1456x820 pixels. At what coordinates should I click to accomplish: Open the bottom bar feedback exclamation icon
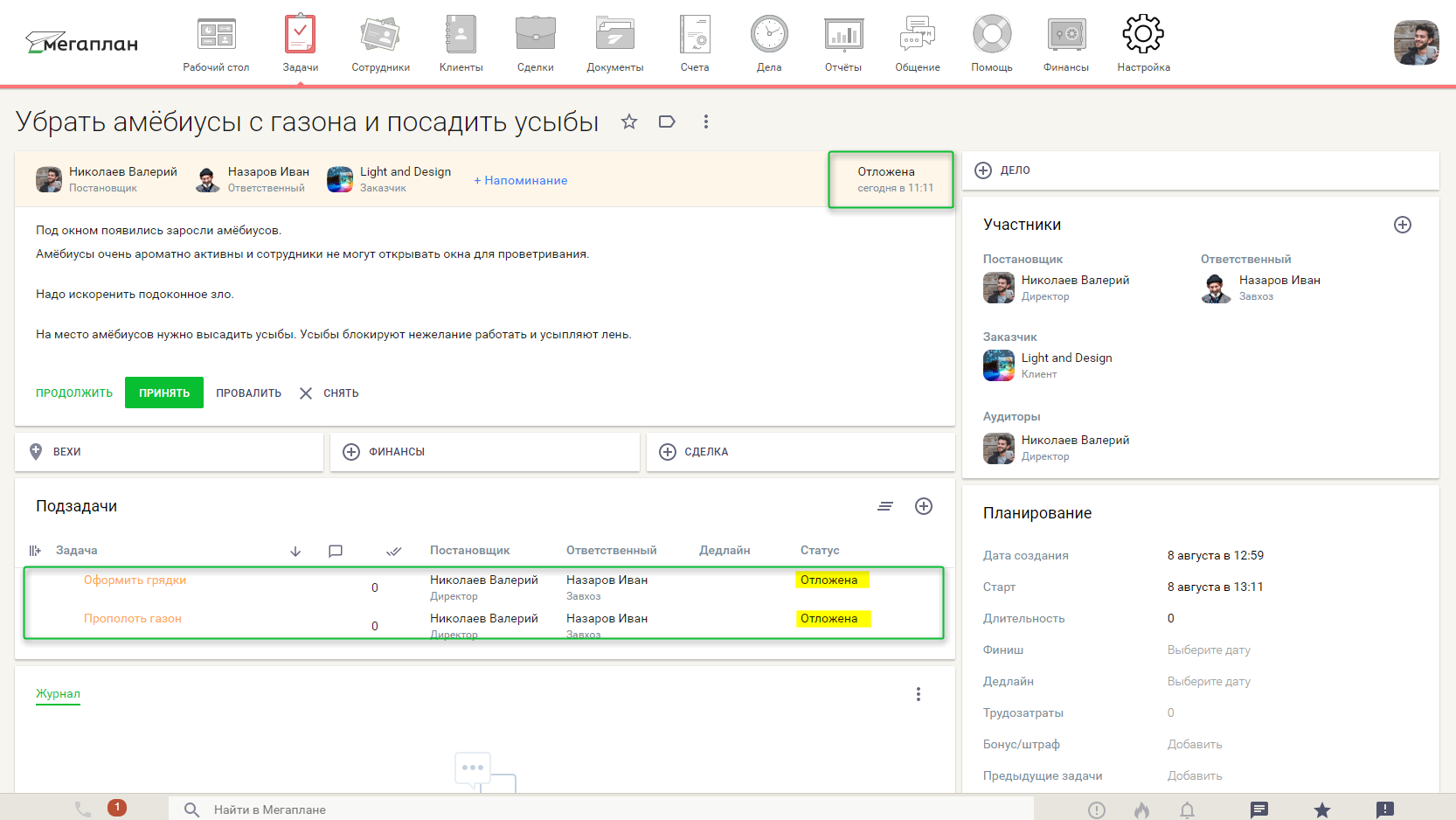click(1385, 810)
